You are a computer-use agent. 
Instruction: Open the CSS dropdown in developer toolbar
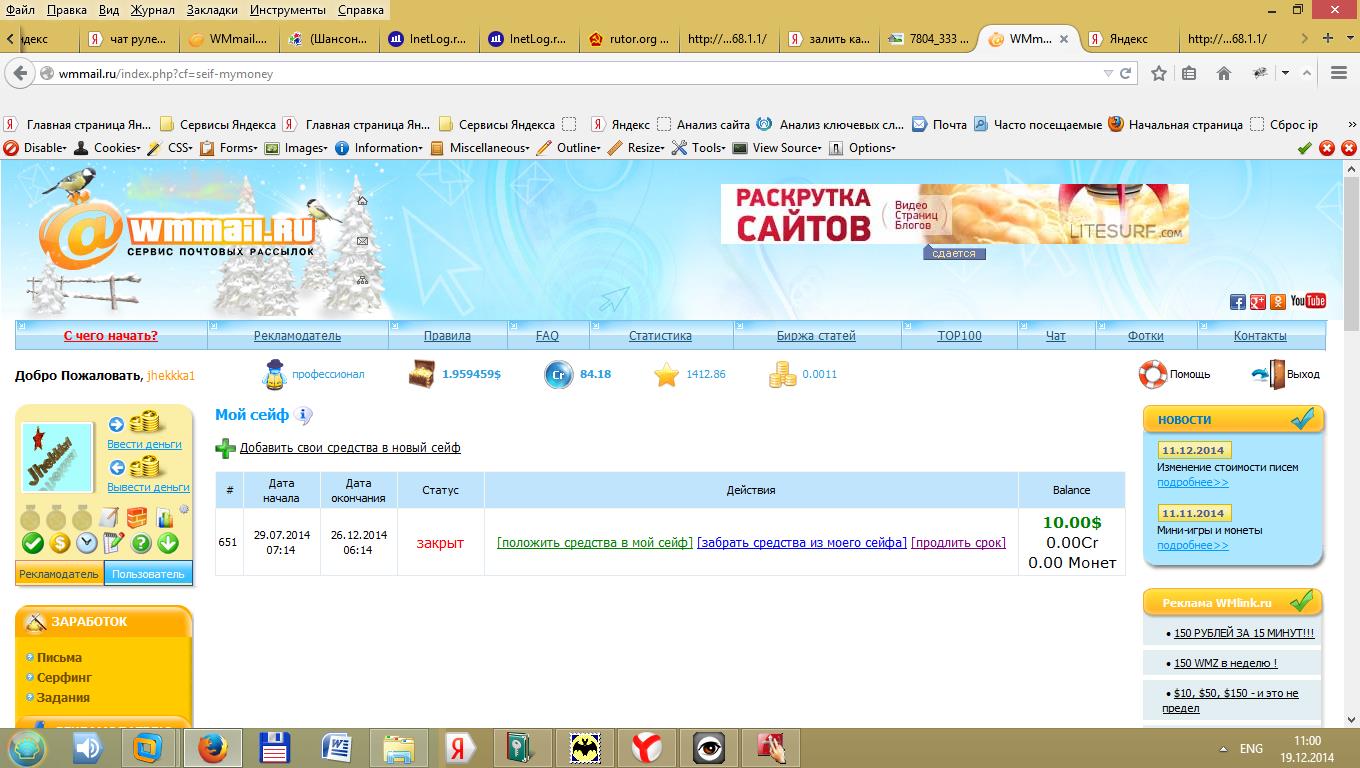(171, 148)
